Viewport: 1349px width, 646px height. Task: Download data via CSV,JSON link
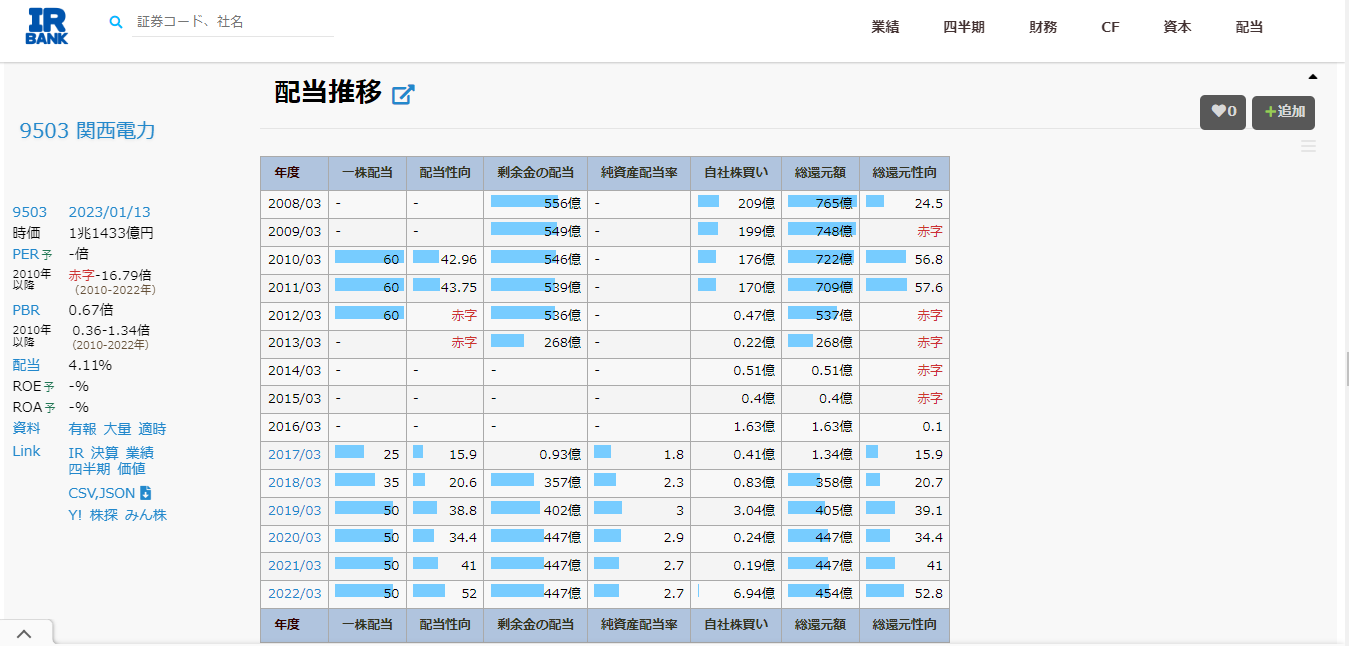109,493
